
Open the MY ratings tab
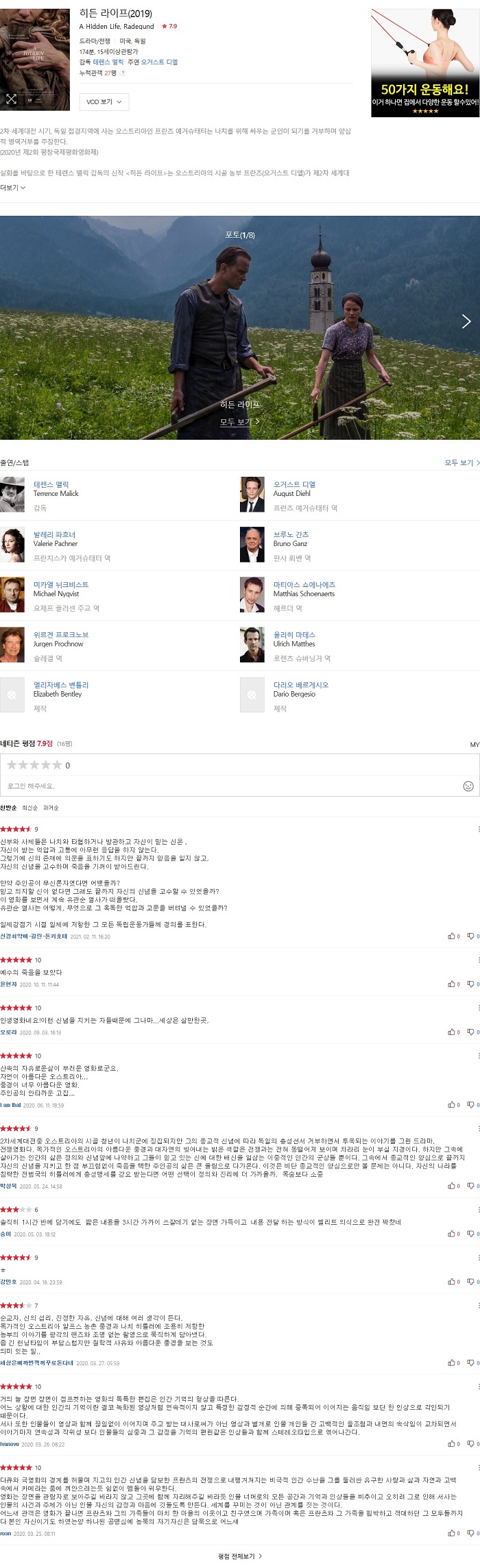[475, 745]
